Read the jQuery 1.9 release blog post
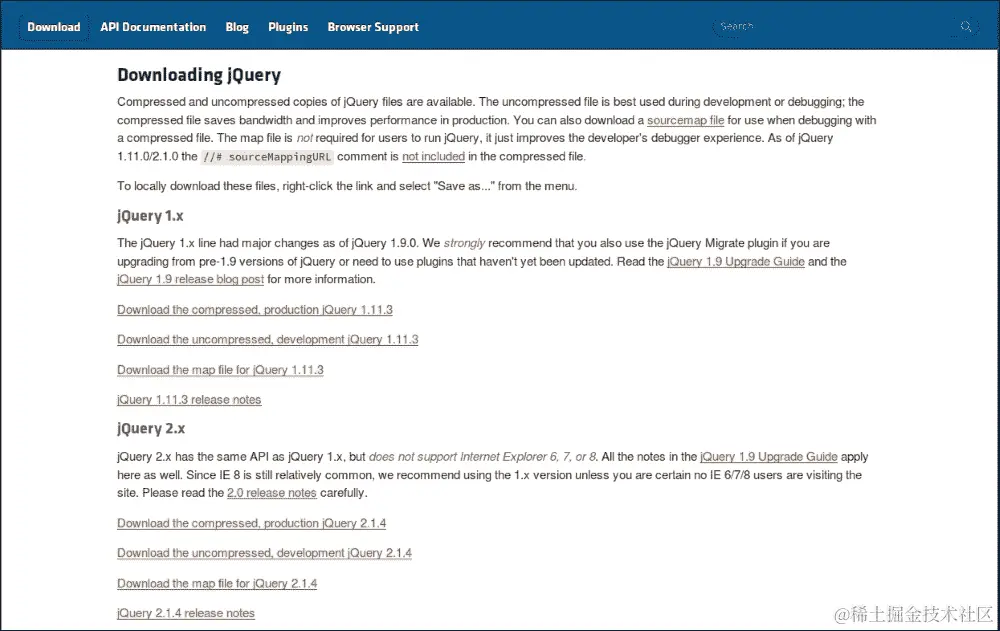 click(x=191, y=279)
